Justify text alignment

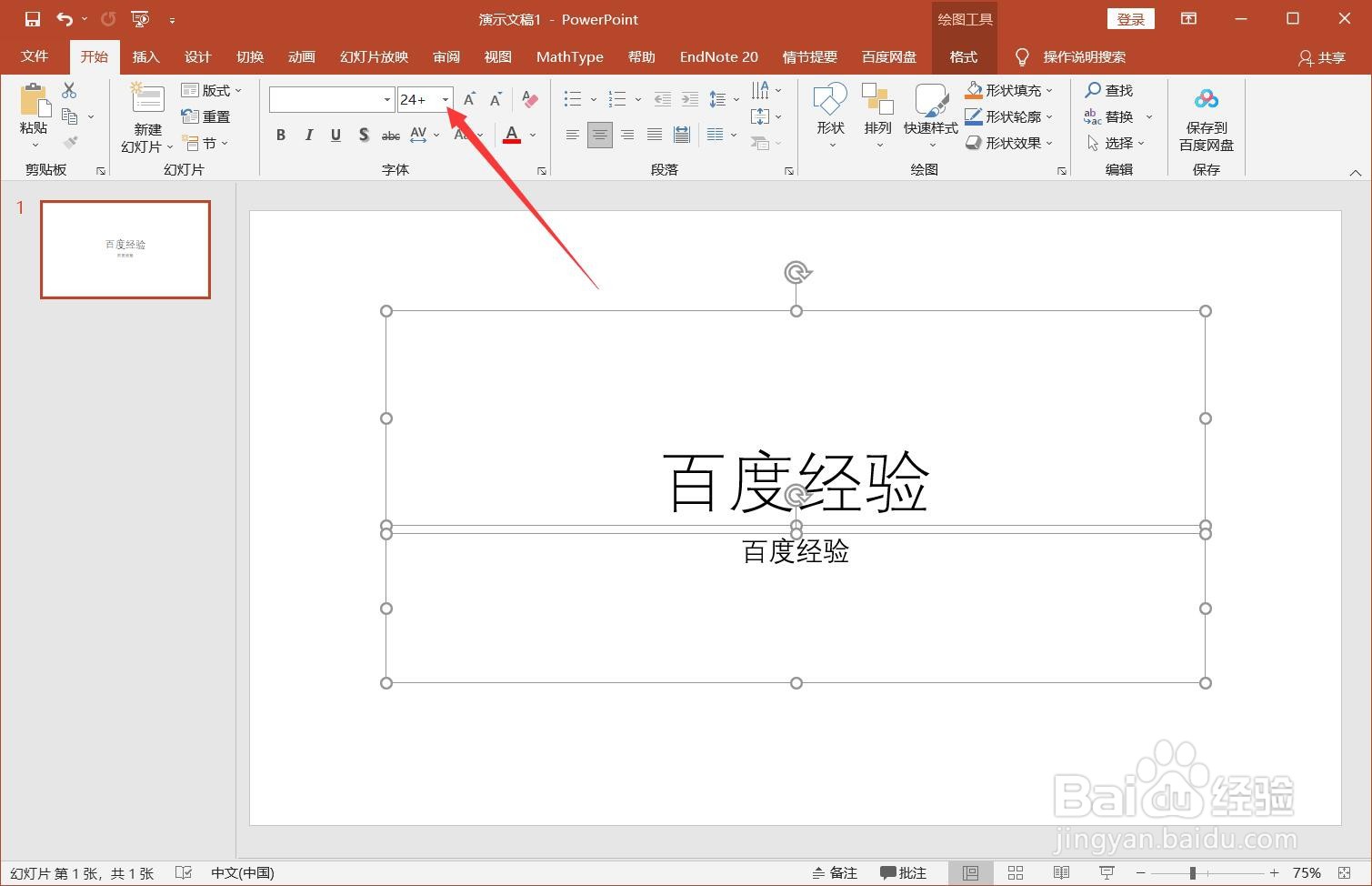click(x=654, y=135)
